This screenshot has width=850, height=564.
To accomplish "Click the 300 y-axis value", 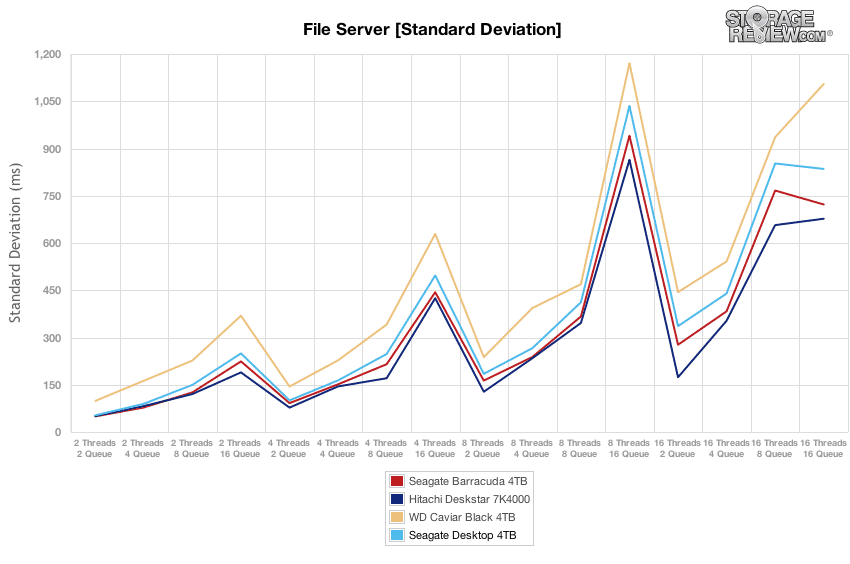I will (x=53, y=338).
